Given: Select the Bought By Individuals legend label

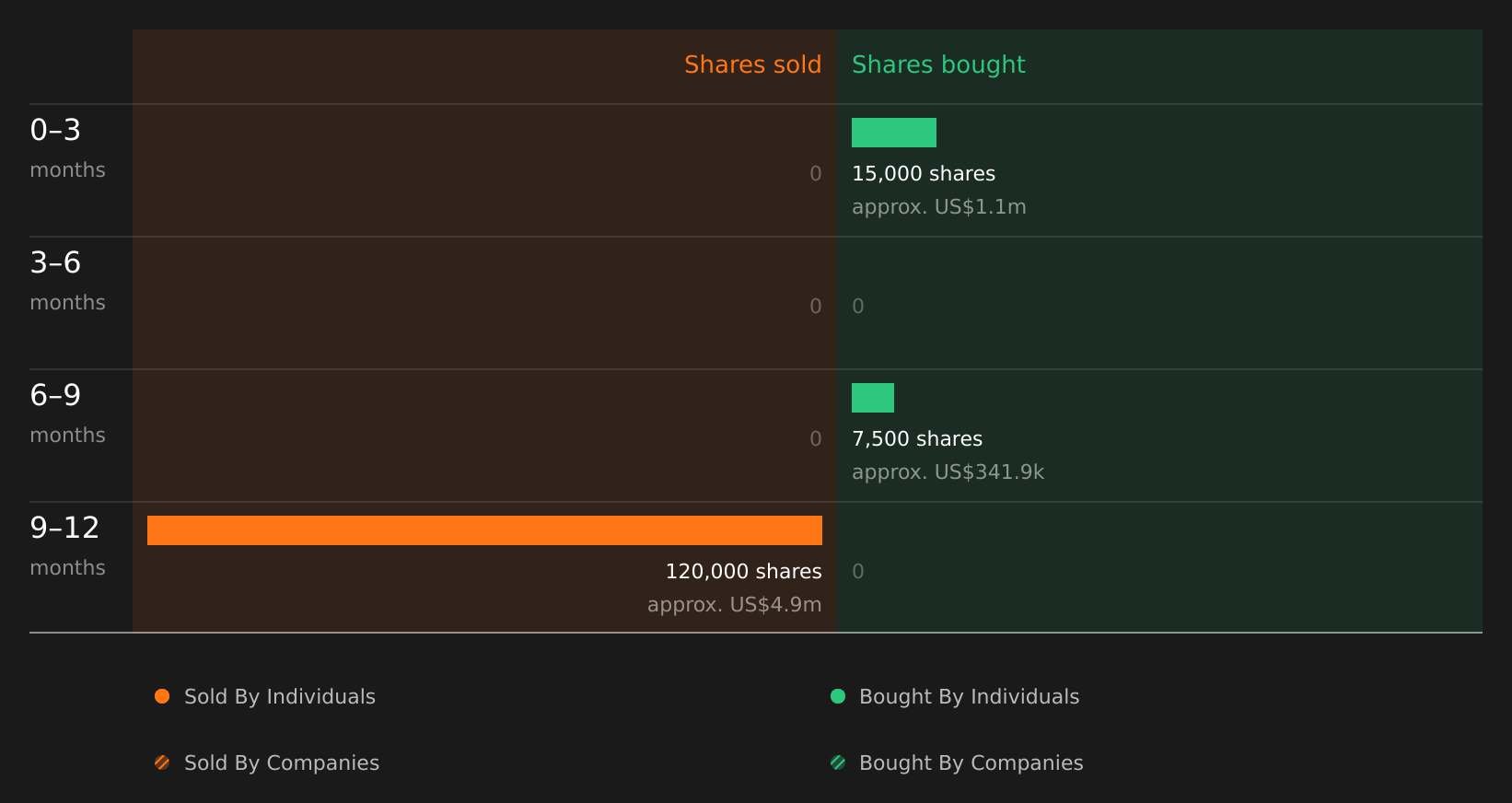Looking at the screenshot, I should [969, 697].
